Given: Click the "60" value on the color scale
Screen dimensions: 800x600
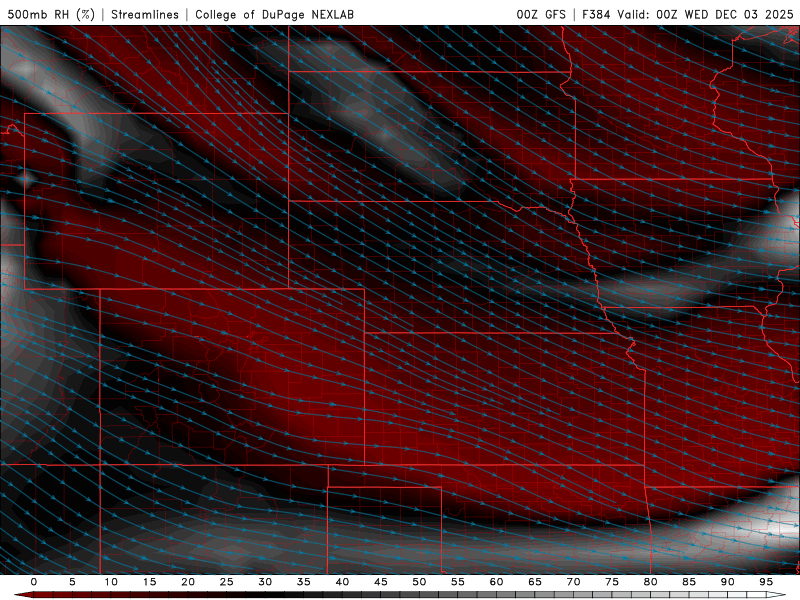Looking at the screenshot, I should click(496, 582).
